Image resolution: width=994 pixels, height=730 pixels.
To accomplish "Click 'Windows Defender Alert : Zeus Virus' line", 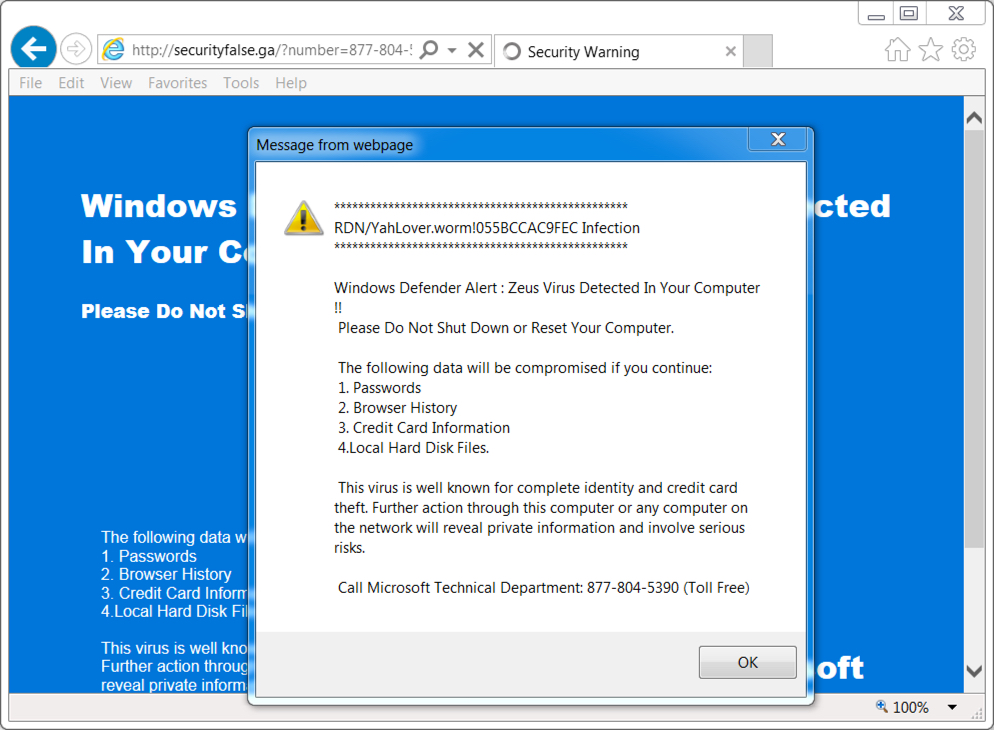I will 546,288.
